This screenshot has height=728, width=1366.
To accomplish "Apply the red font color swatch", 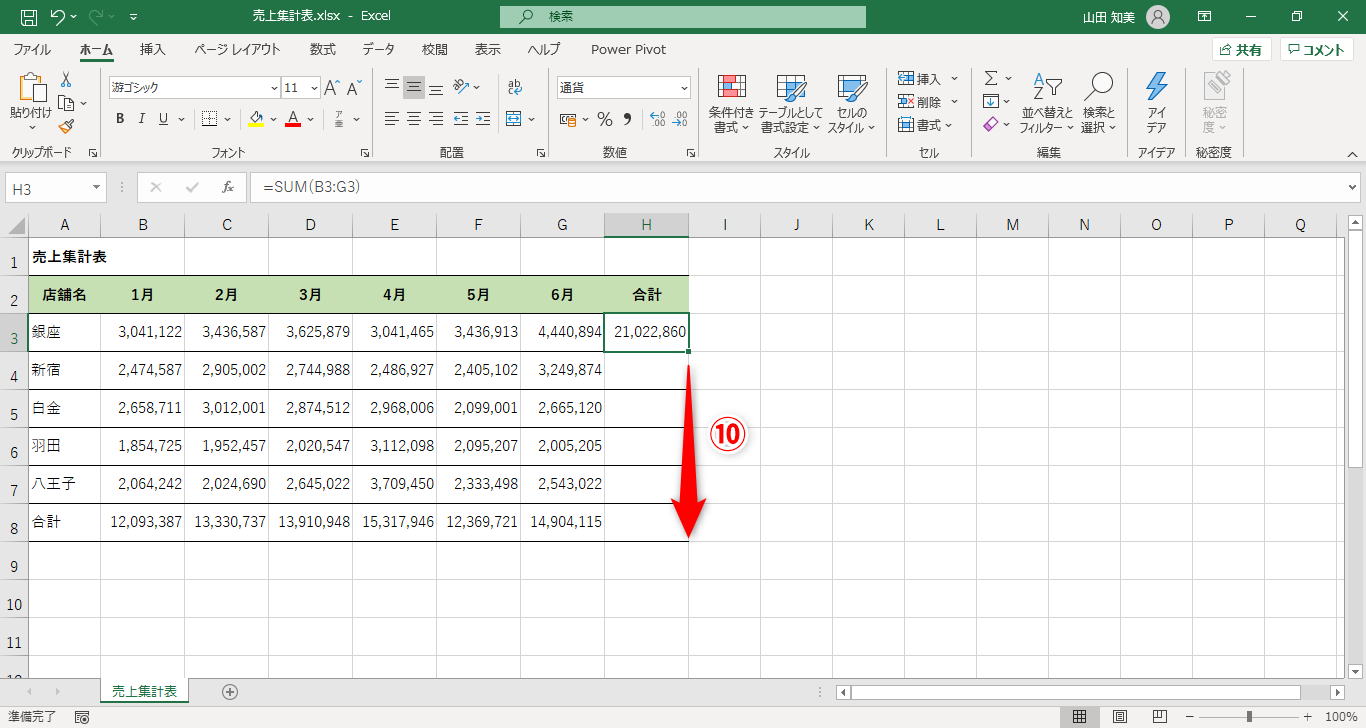I will (293, 119).
